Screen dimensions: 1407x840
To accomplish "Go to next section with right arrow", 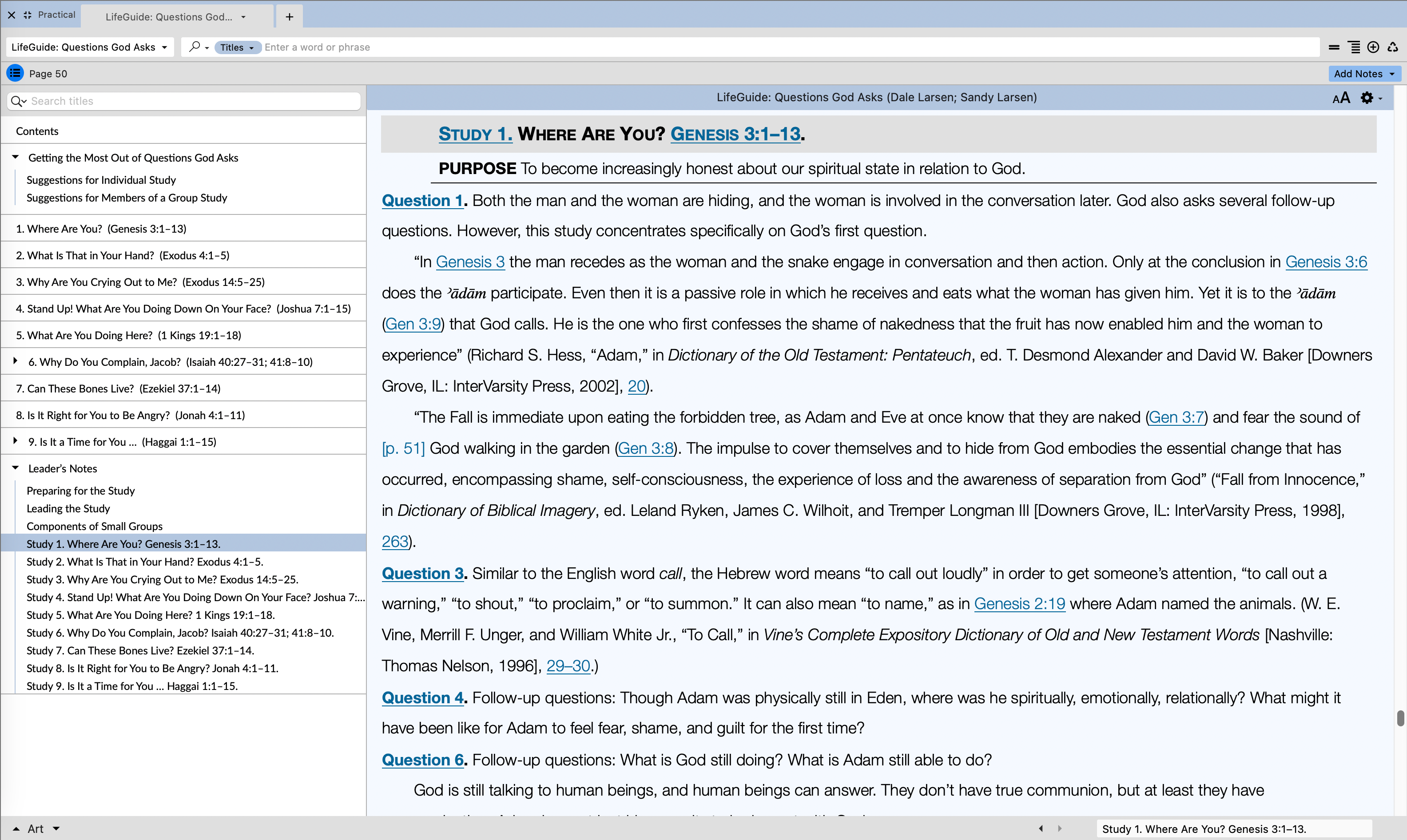I will 1059,829.
